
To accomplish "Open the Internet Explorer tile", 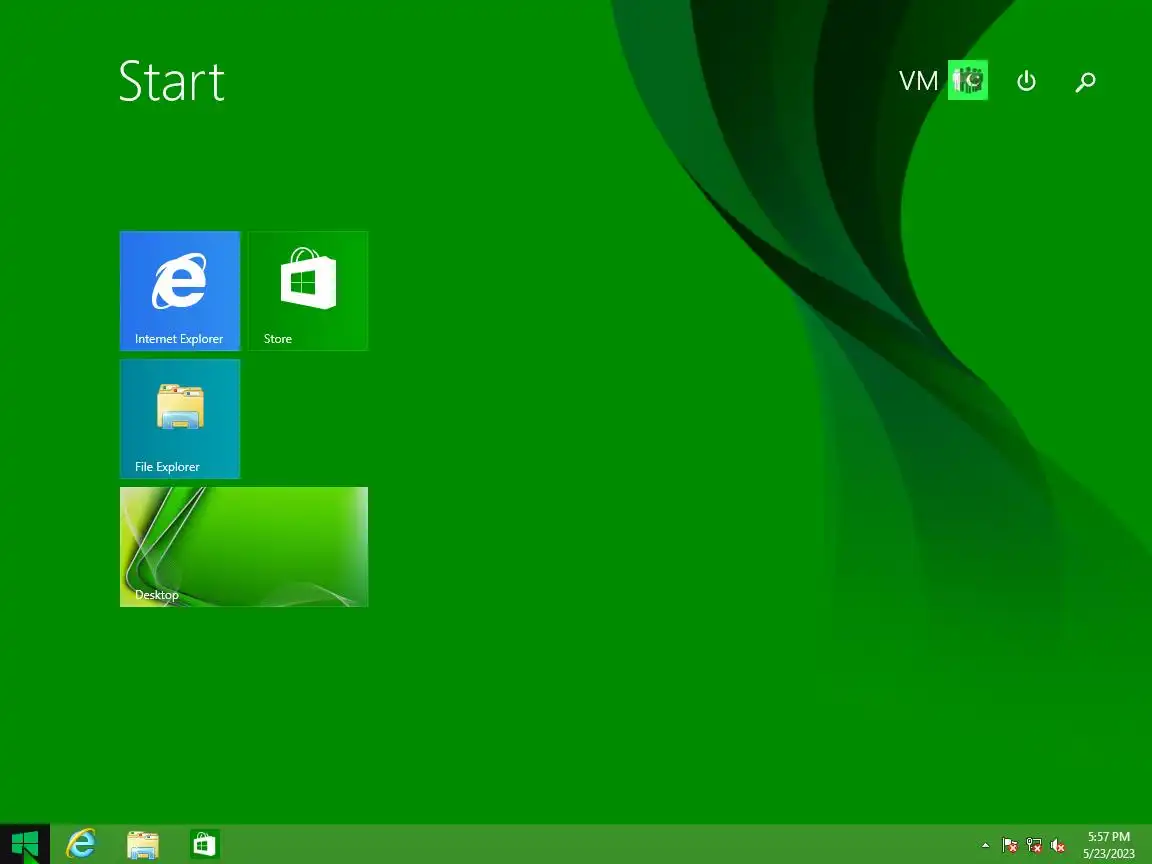I will [180, 291].
